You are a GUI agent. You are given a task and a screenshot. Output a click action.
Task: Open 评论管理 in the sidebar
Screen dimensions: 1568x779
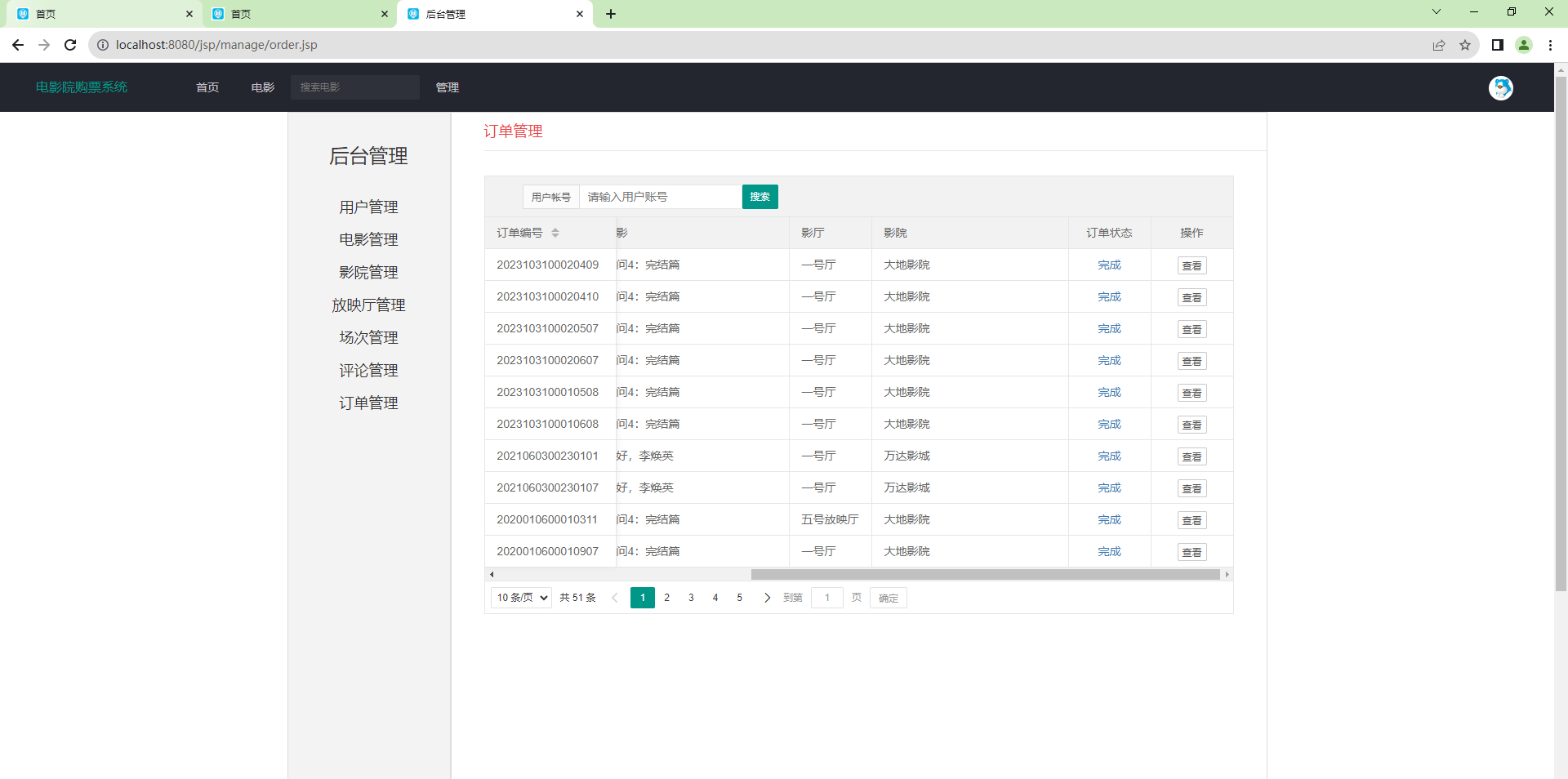pyautogui.click(x=369, y=371)
